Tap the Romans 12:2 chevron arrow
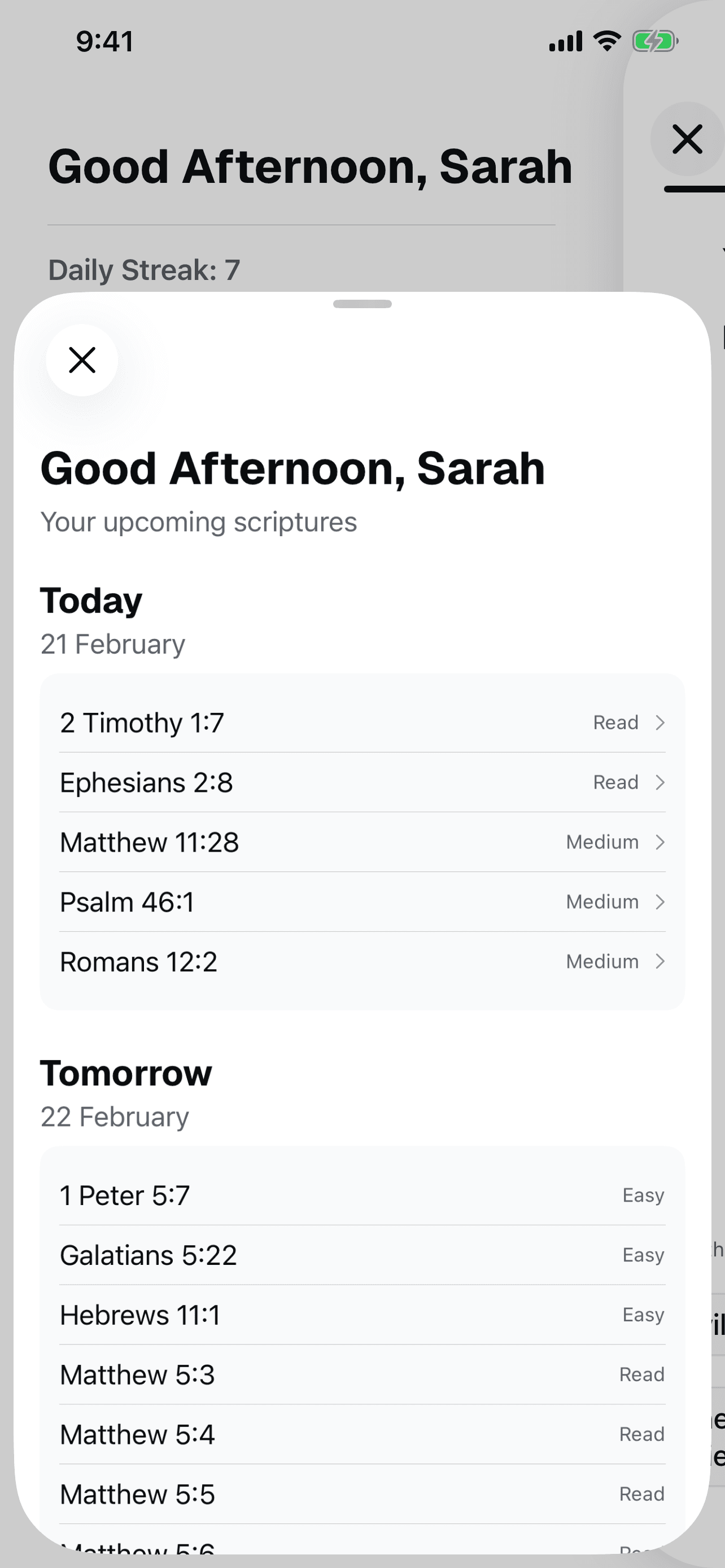 coord(660,961)
